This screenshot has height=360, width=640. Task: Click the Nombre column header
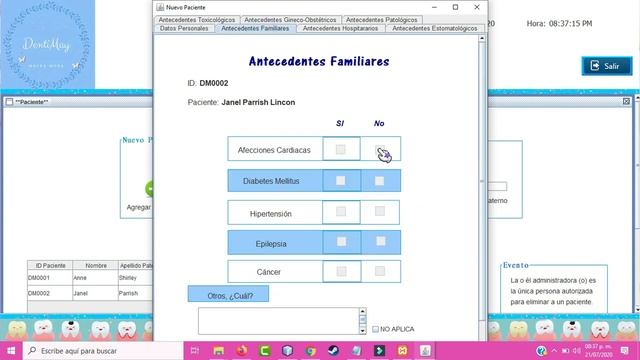95,265
